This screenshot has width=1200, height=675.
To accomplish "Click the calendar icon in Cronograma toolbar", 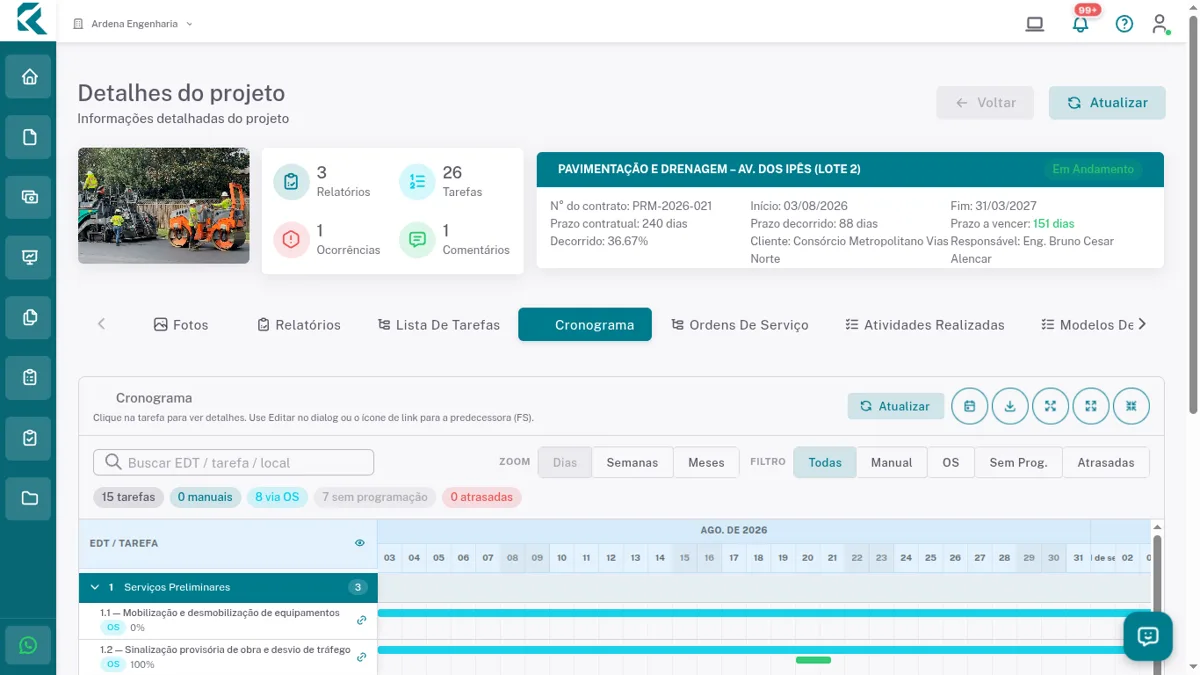I will click(x=970, y=406).
